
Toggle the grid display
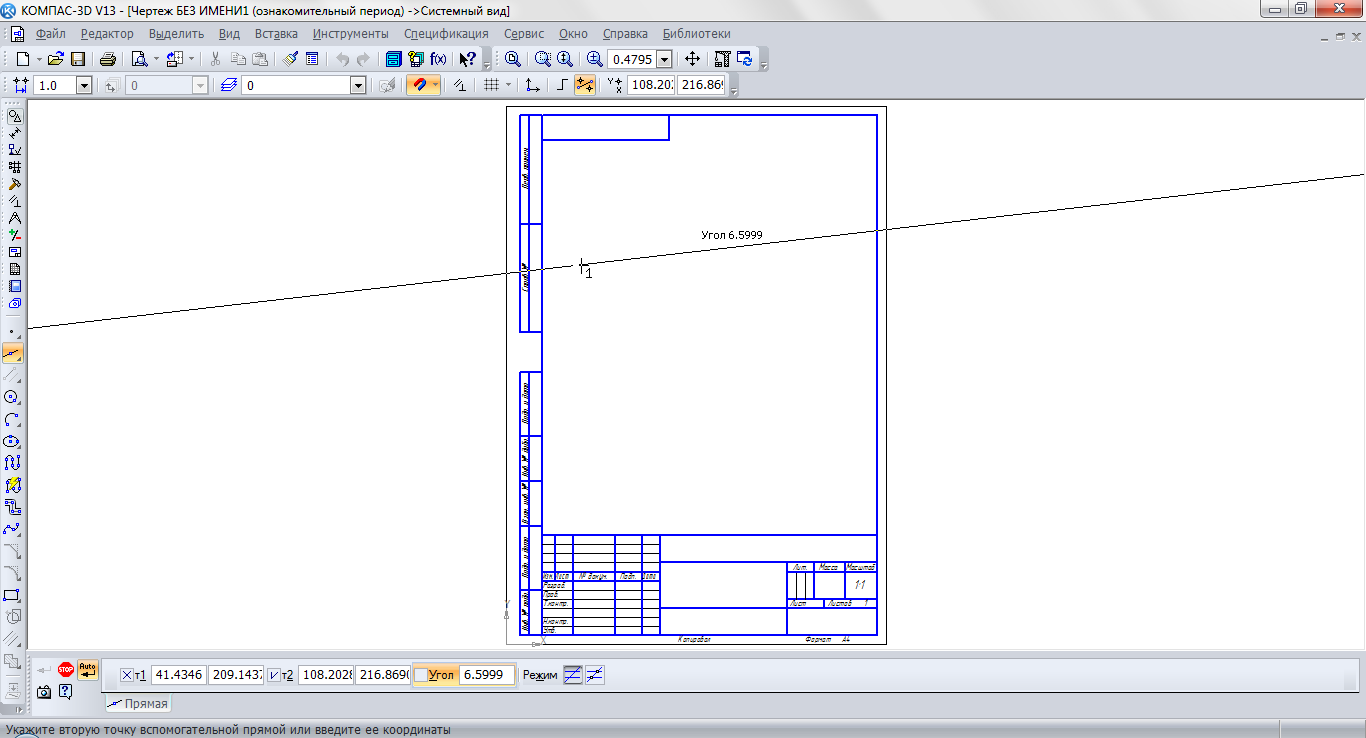491,86
